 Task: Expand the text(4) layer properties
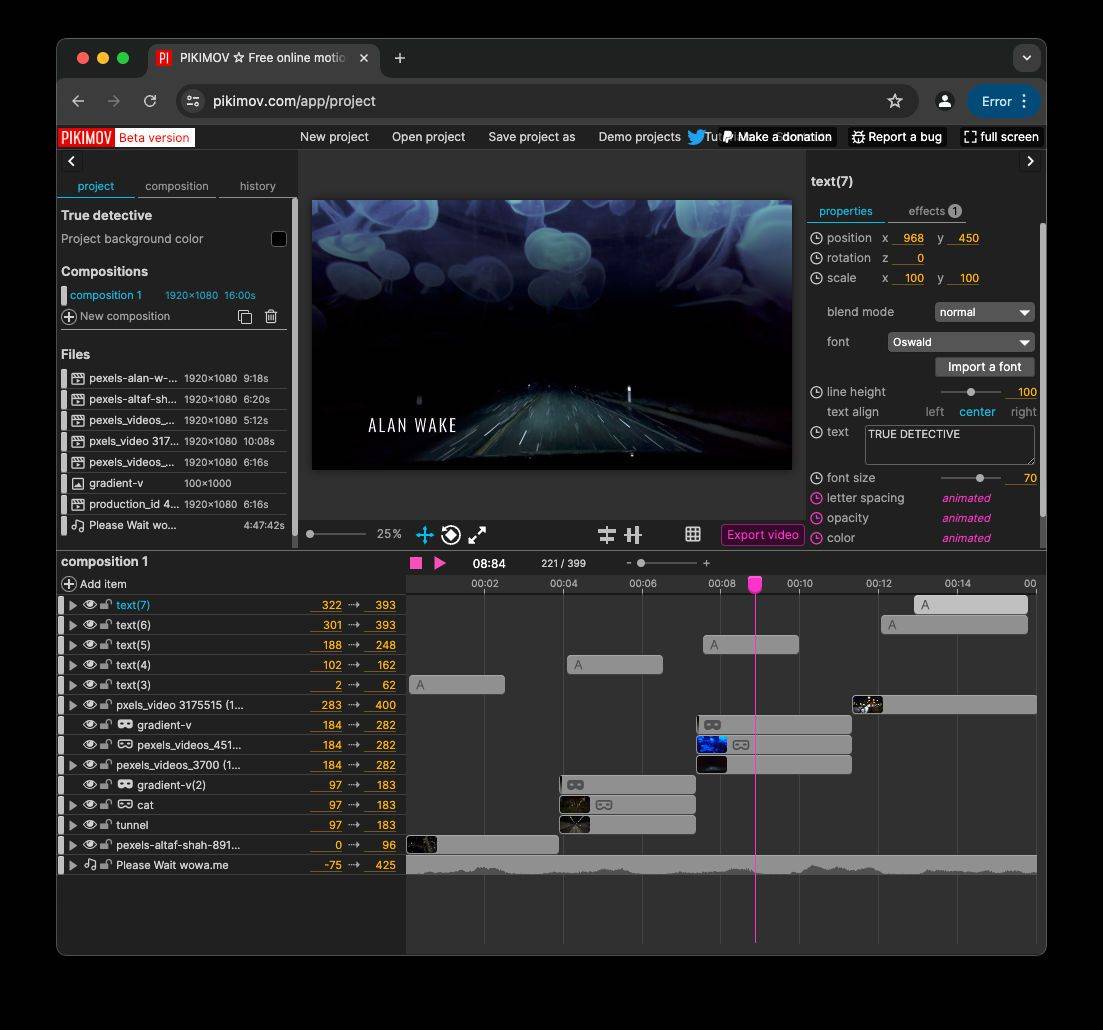[72, 665]
